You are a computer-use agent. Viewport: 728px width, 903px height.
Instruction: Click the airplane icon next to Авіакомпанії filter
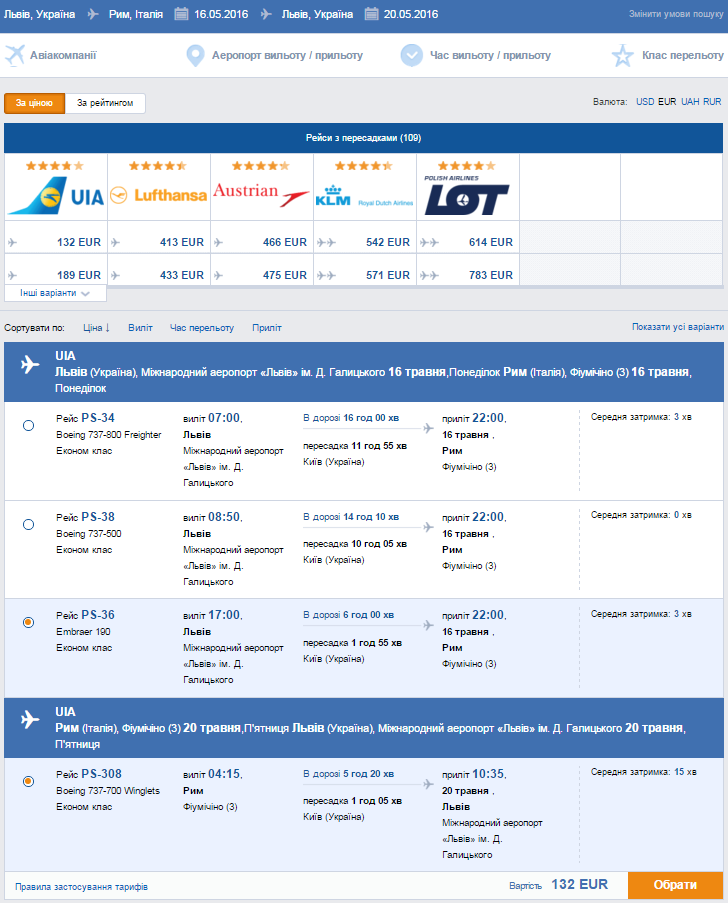(15, 55)
